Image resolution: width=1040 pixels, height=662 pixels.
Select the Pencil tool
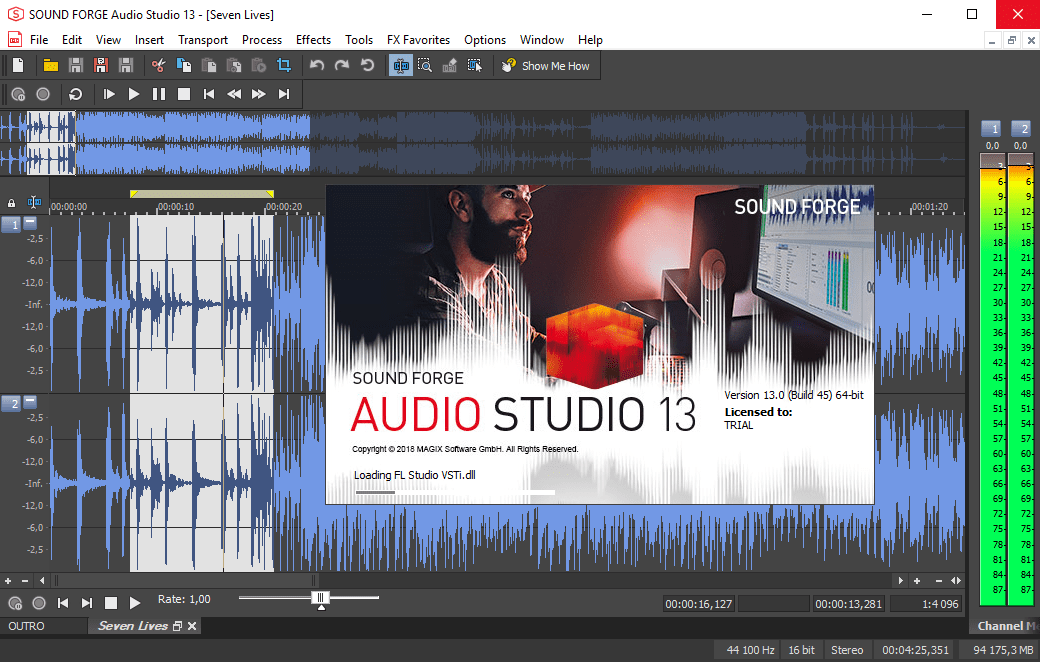pos(450,65)
